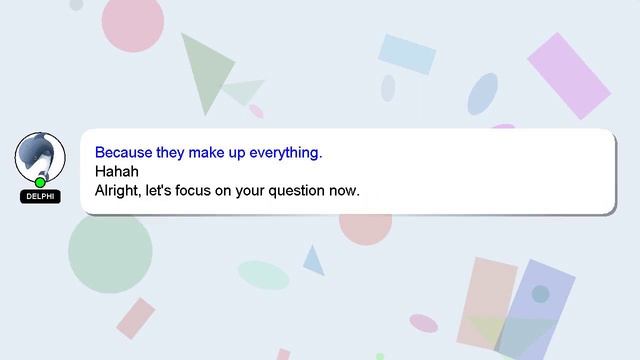The height and width of the screenshot is (360, 640).
Task: Click the purple tilted rectangle
Action: (569, 76)
